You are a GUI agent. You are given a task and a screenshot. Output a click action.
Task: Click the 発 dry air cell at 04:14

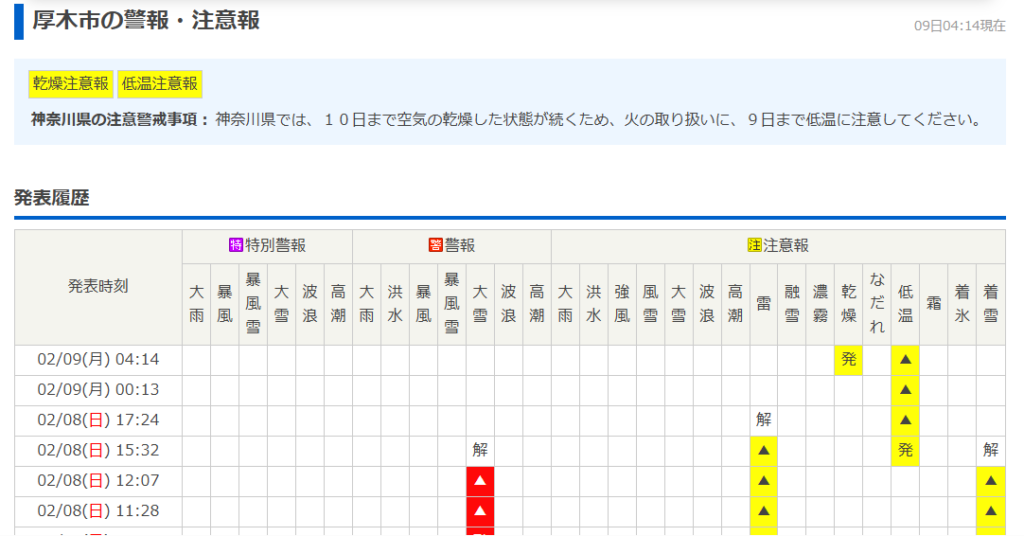pyautogui.click(x=849, y=360)
